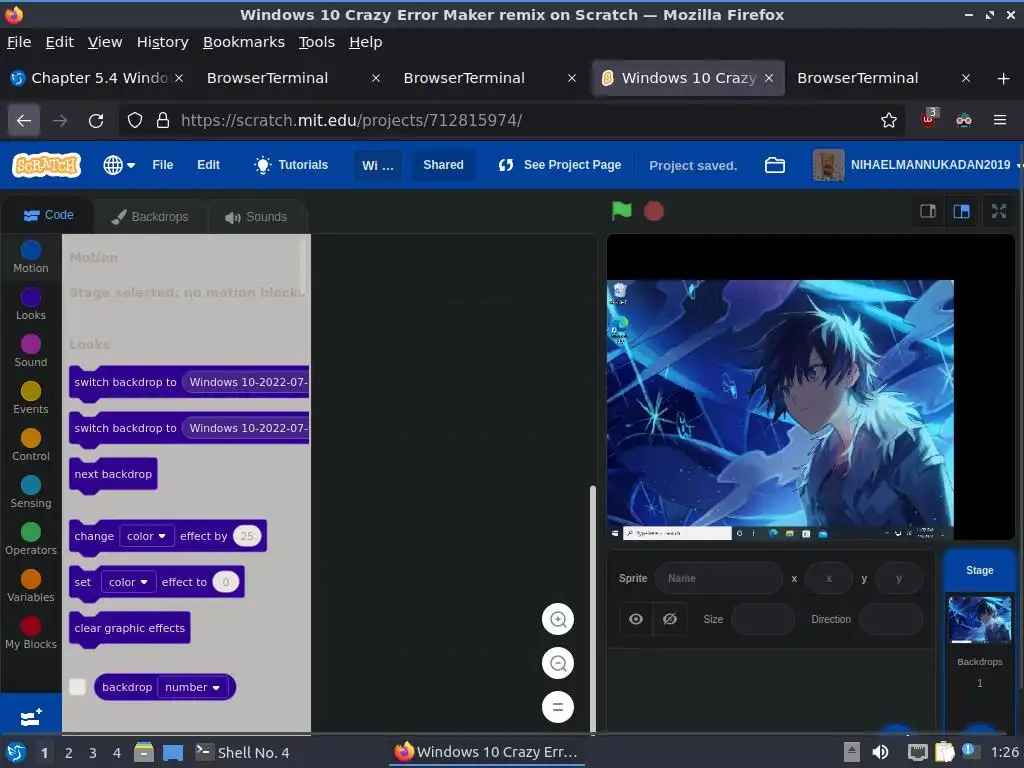Toggle the backdrop number checkbox
Image resolution: width=1024 pixels, height=768 pixels.
[77, 687]
